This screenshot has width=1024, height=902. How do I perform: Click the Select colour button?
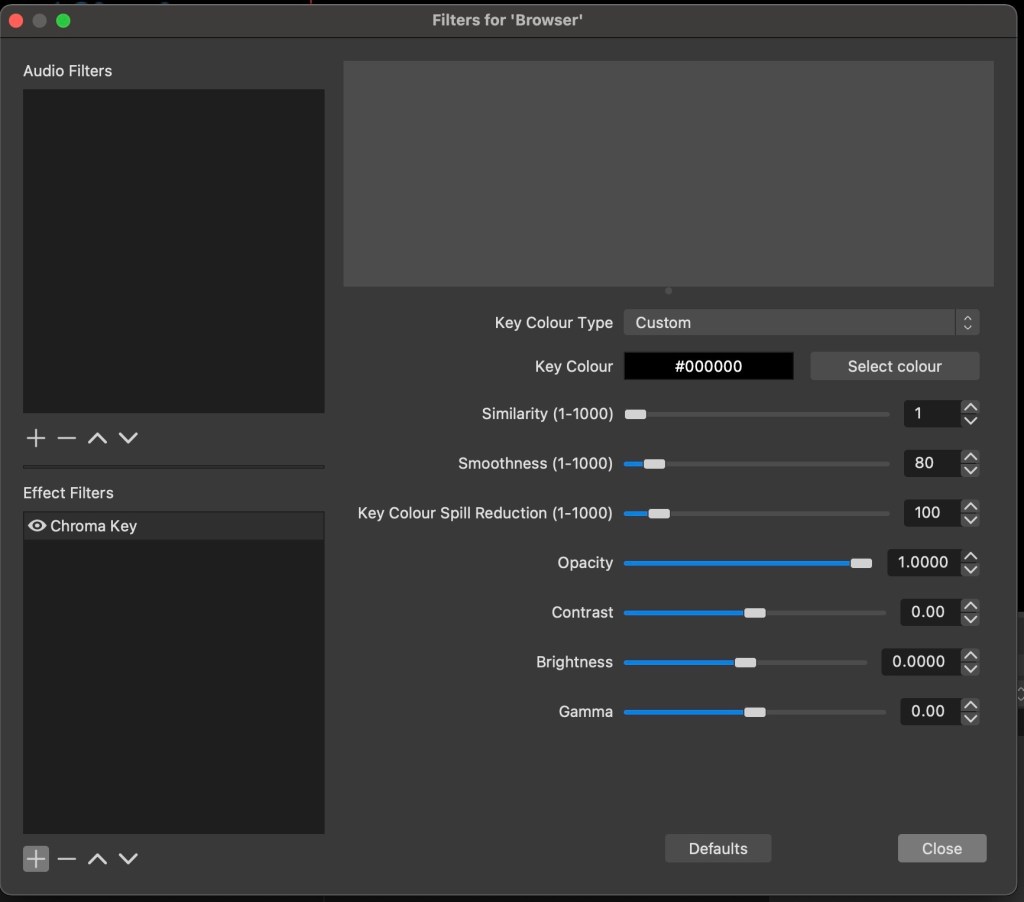[x=894, y=367]
